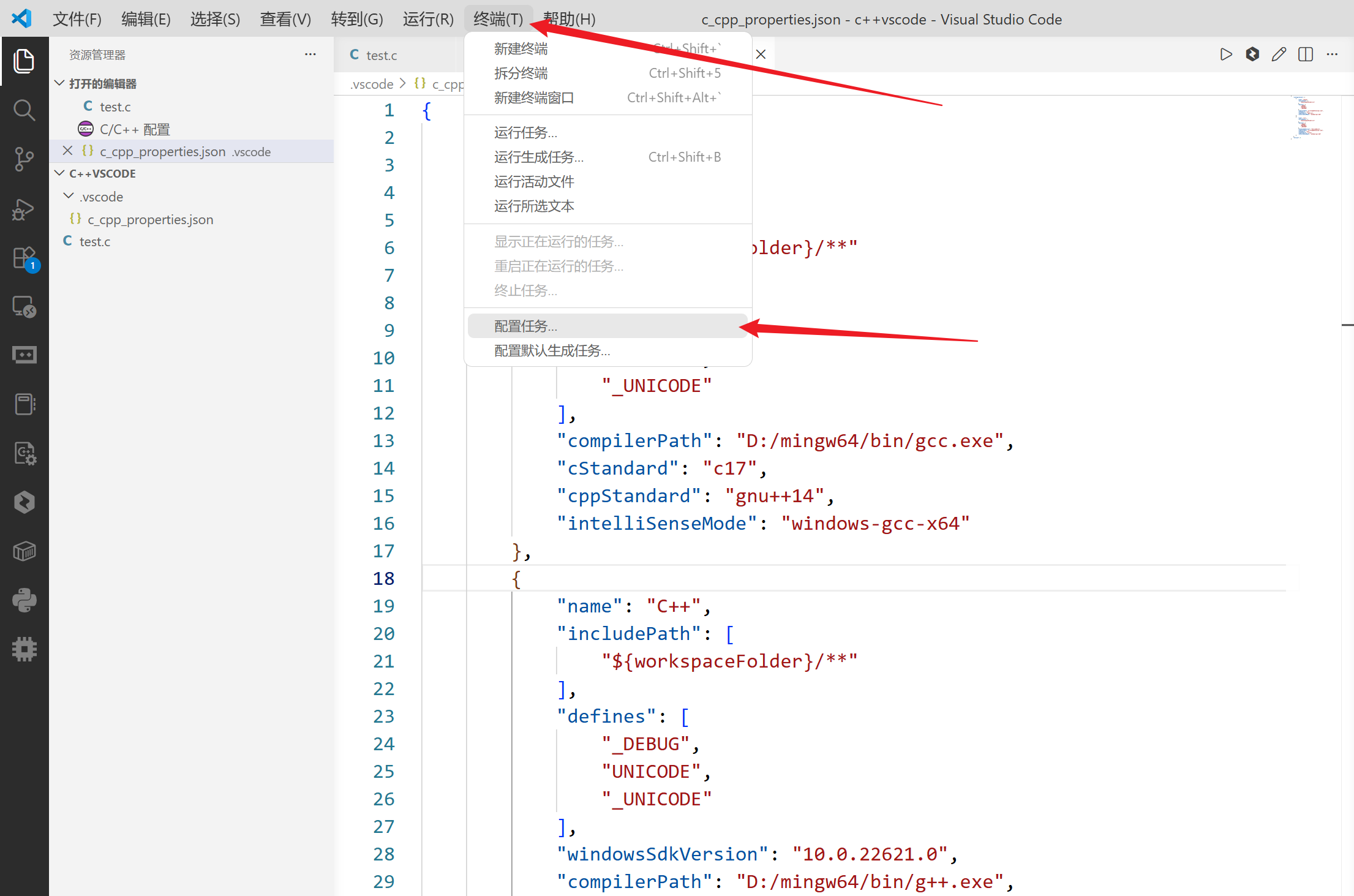Click the run file play icon
This screenshot has width=1354, height=896.
pyautogui.click(x=1225, y=55)
